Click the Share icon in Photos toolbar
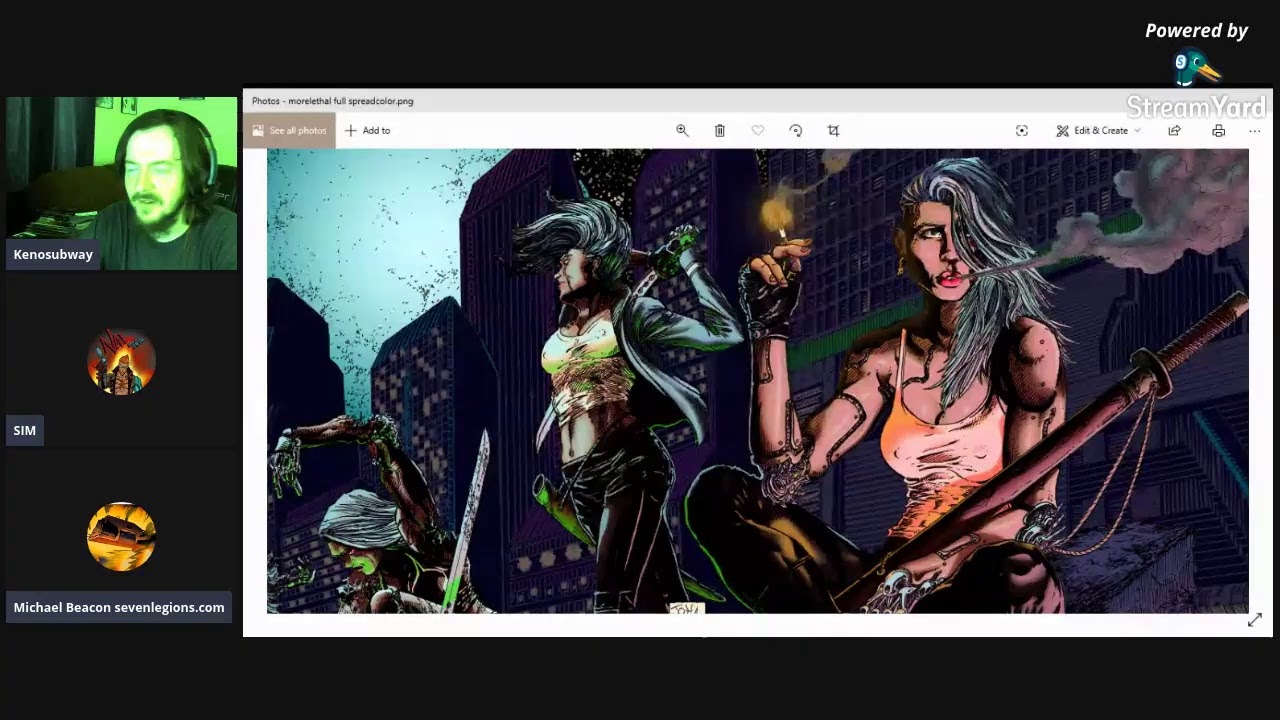 pos(1174,131)
